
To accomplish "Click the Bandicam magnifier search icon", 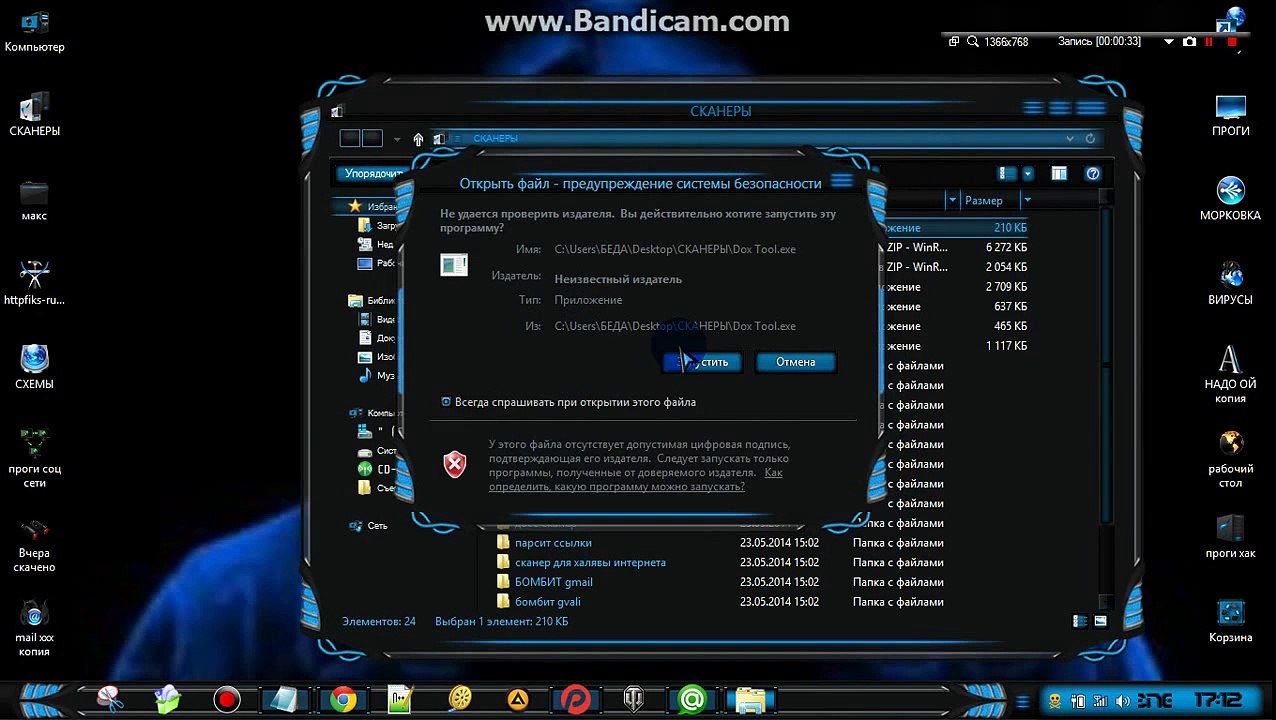I will [972, 42].
